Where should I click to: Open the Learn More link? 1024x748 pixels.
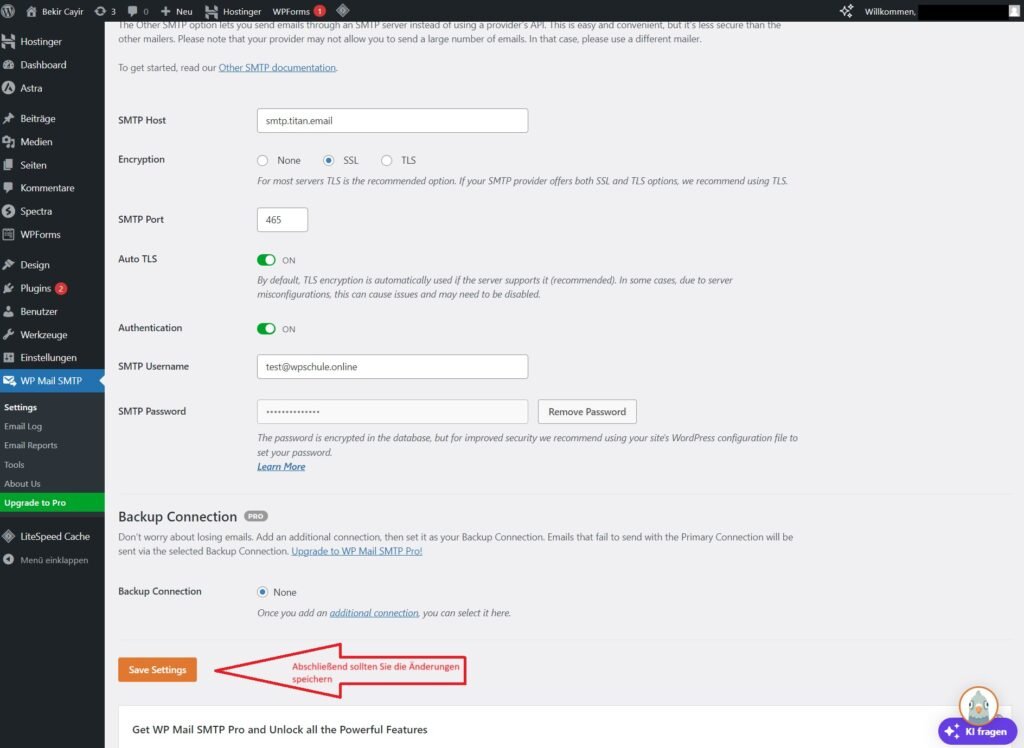(x=281, y=466)
